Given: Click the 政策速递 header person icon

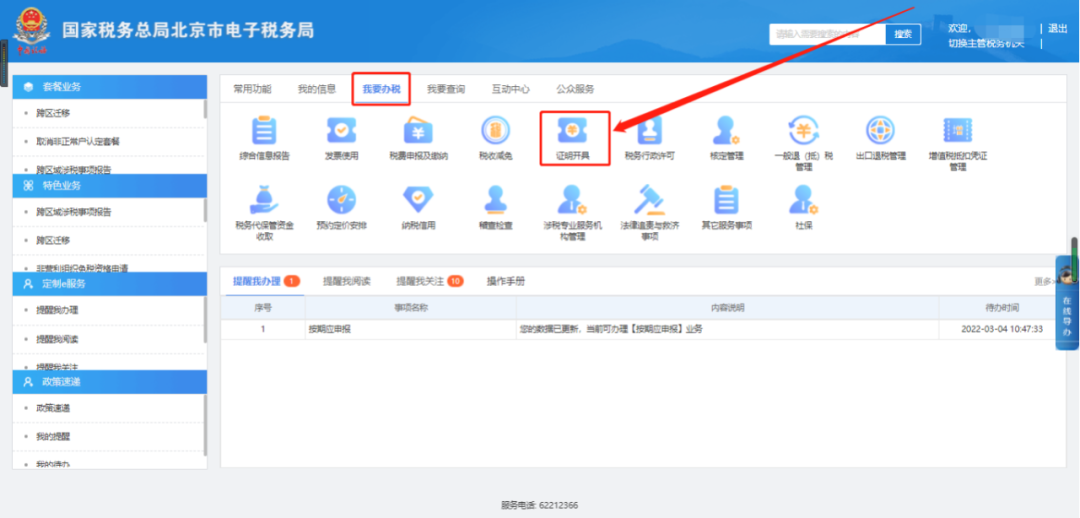Looking at the screenshot, I should click(28, 381).
